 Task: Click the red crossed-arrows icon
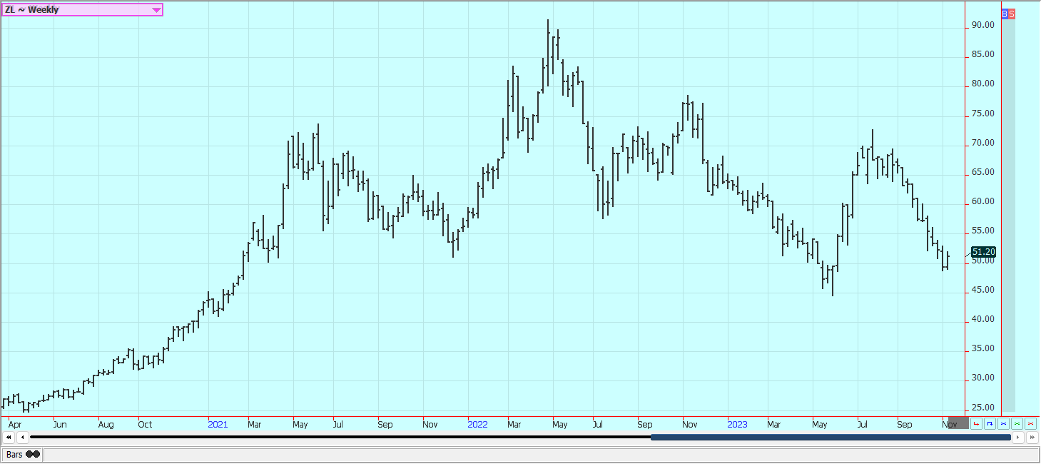point(1031,423)
